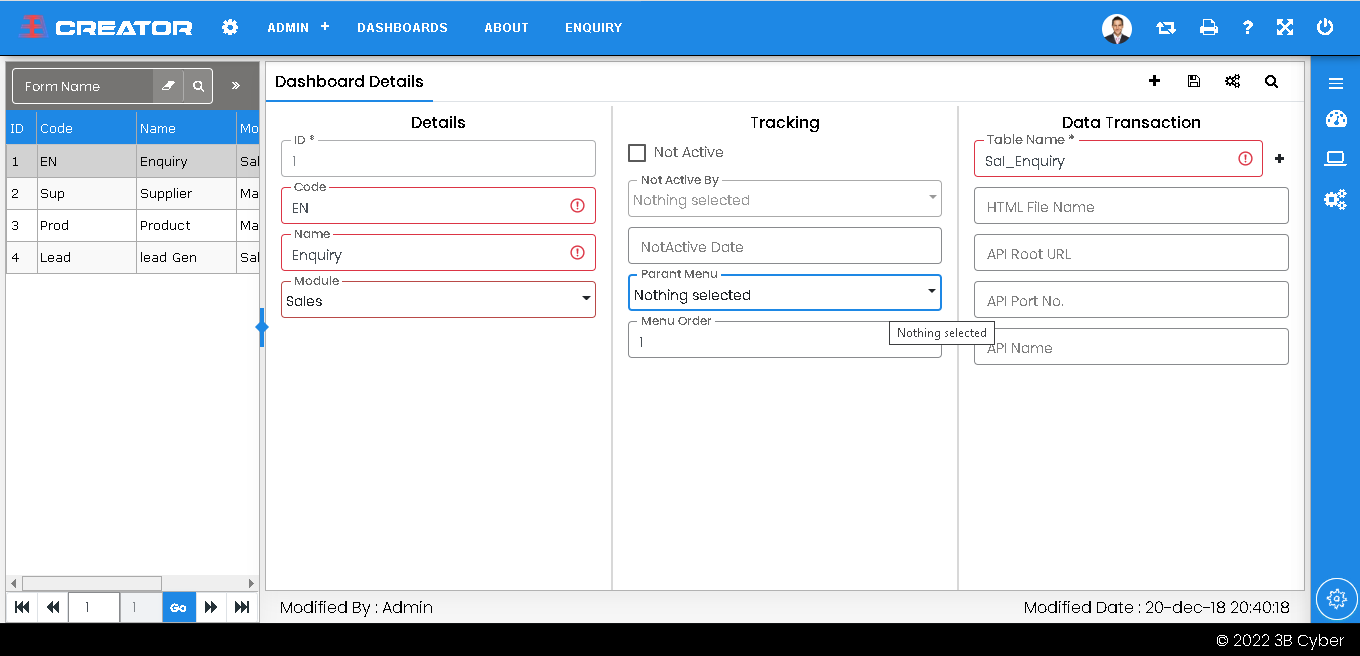Expand the left panel double-chevron arrow
The image size is (1360, 656).
236,86
